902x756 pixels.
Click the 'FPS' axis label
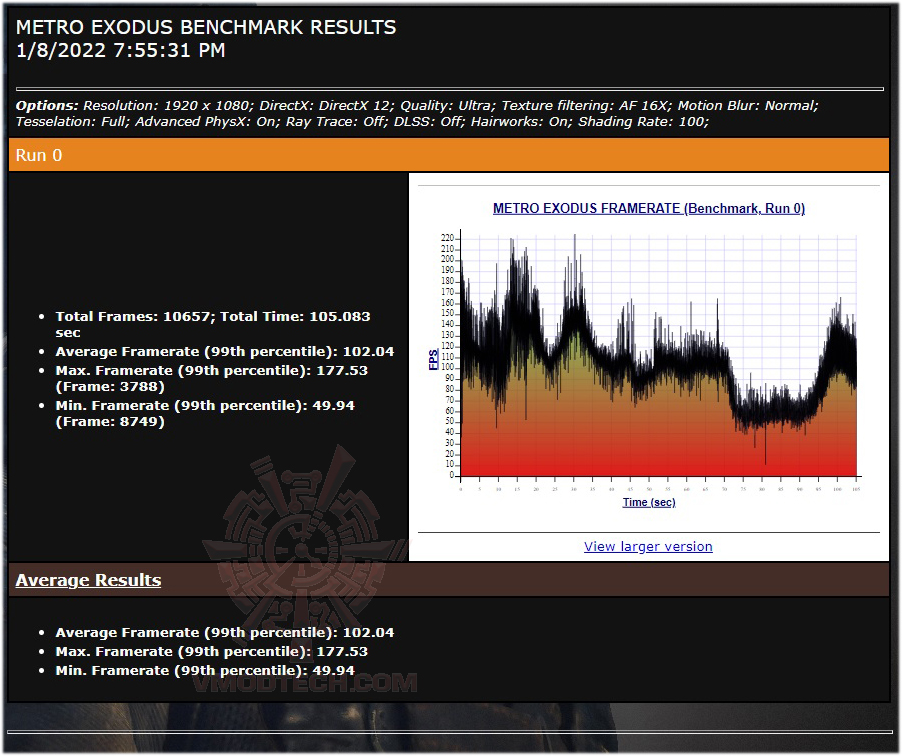point(433,360)
